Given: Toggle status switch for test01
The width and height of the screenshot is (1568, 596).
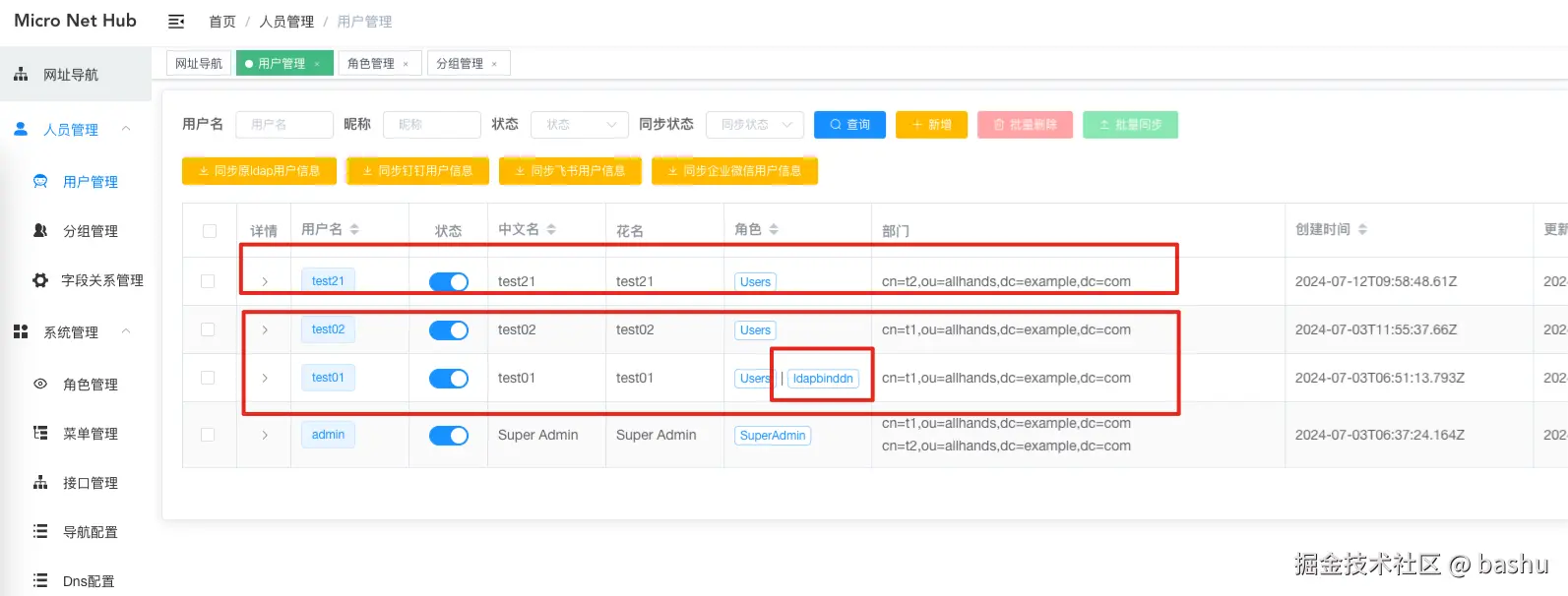Looking at the screenshot, I should pyautogui.click(x=449, y=379).
